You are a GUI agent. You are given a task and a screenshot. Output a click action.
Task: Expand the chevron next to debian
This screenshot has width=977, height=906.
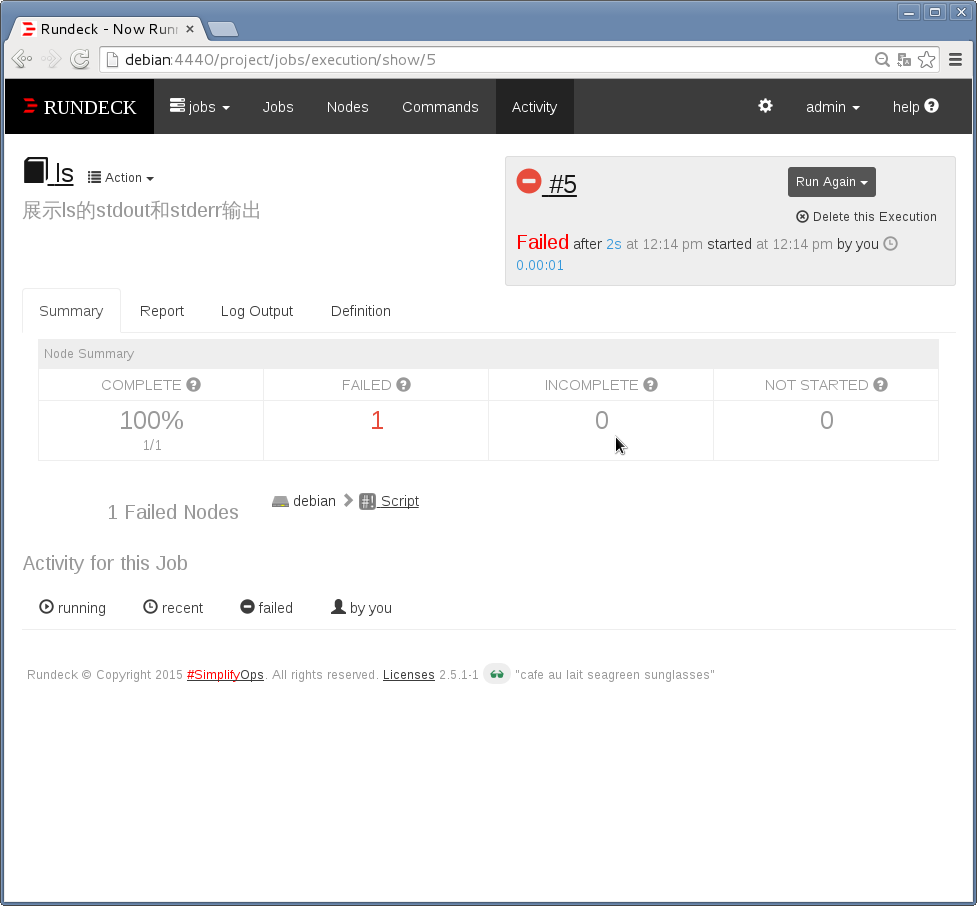tap(348, 500)
